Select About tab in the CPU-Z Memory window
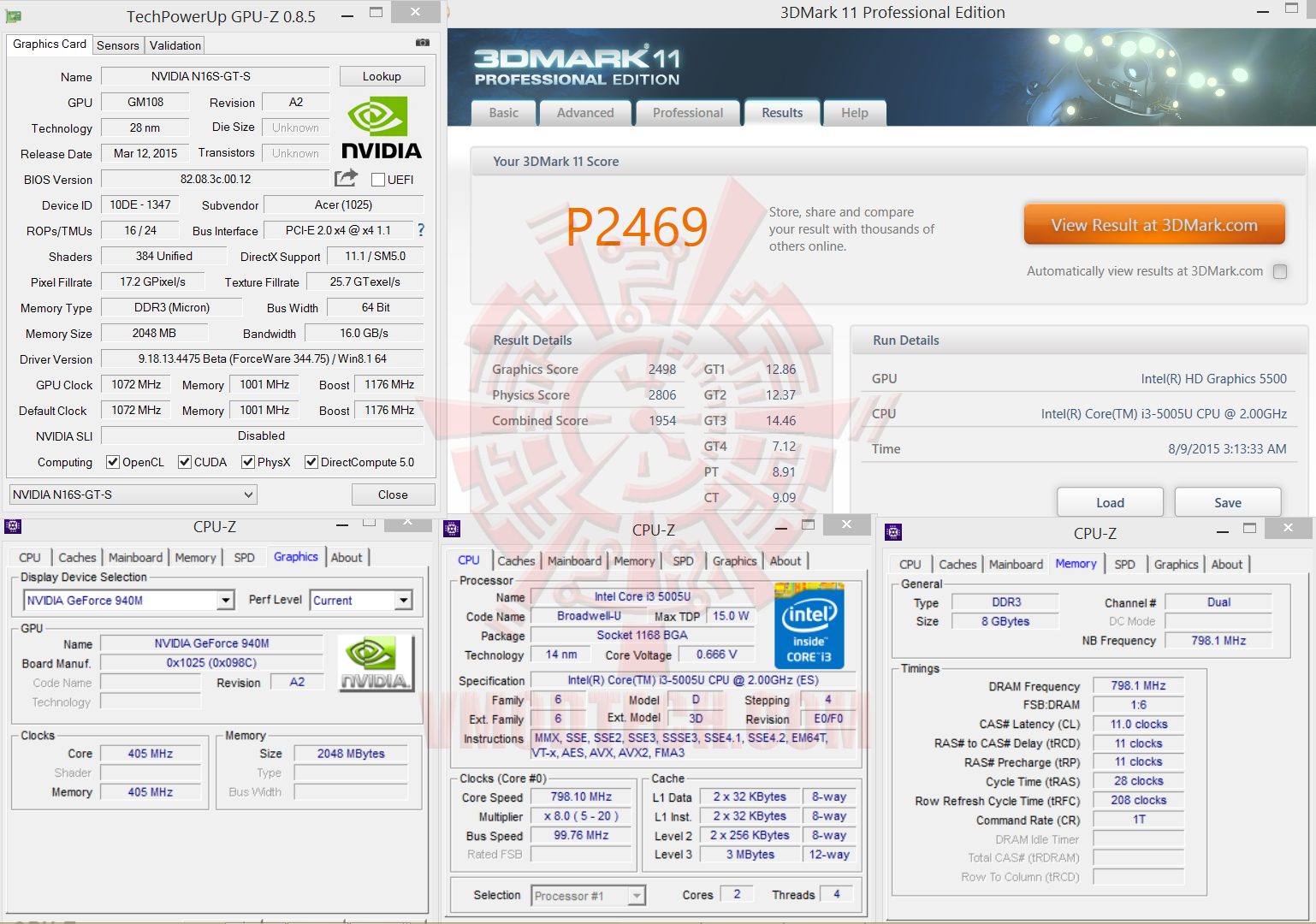Screen dimensions: 1316x924 pos(1227,565)
